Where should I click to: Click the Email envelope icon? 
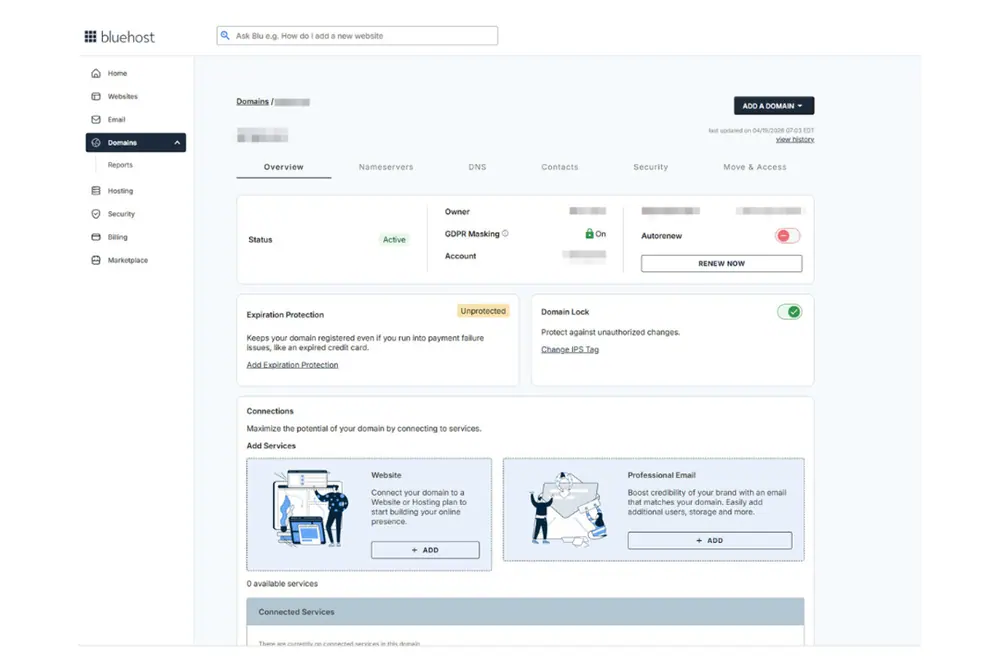96,119
